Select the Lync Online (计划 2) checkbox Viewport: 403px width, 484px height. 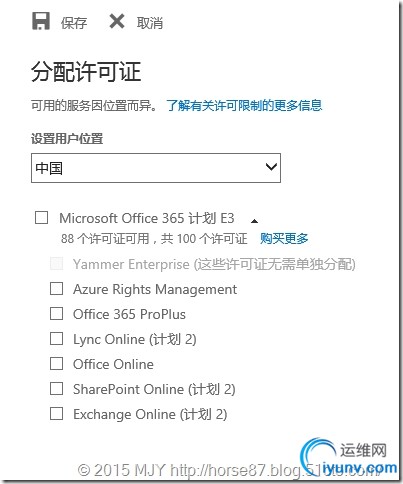coord(56,339)
